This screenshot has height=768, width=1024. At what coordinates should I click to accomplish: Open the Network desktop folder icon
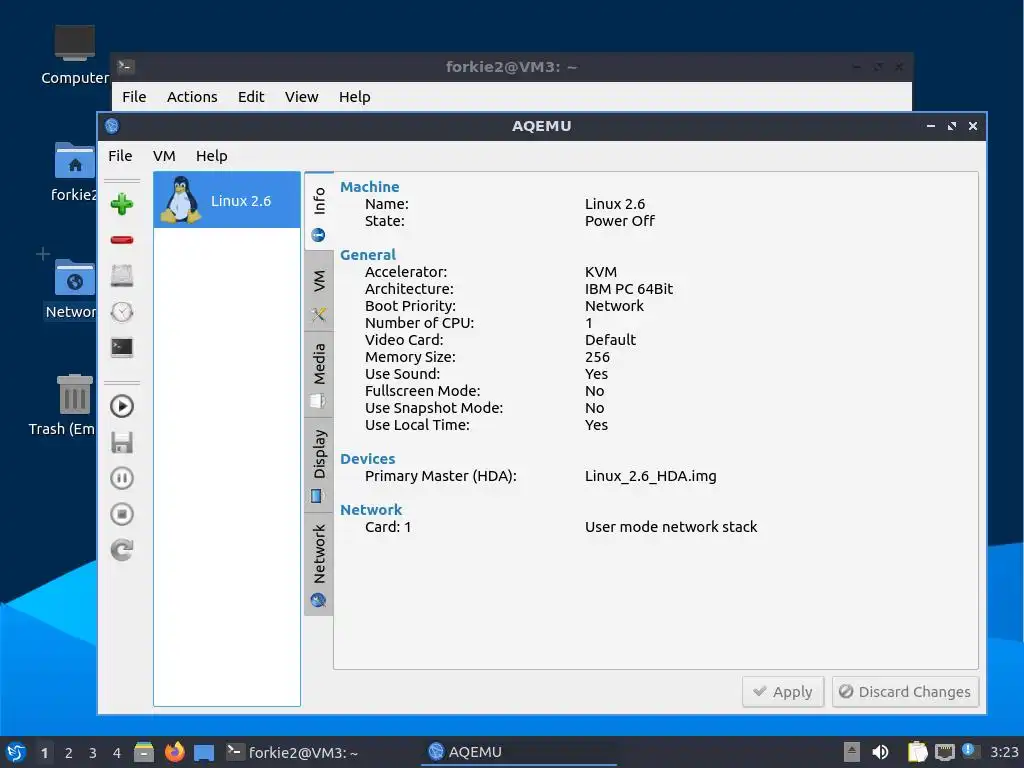(73, 289)
